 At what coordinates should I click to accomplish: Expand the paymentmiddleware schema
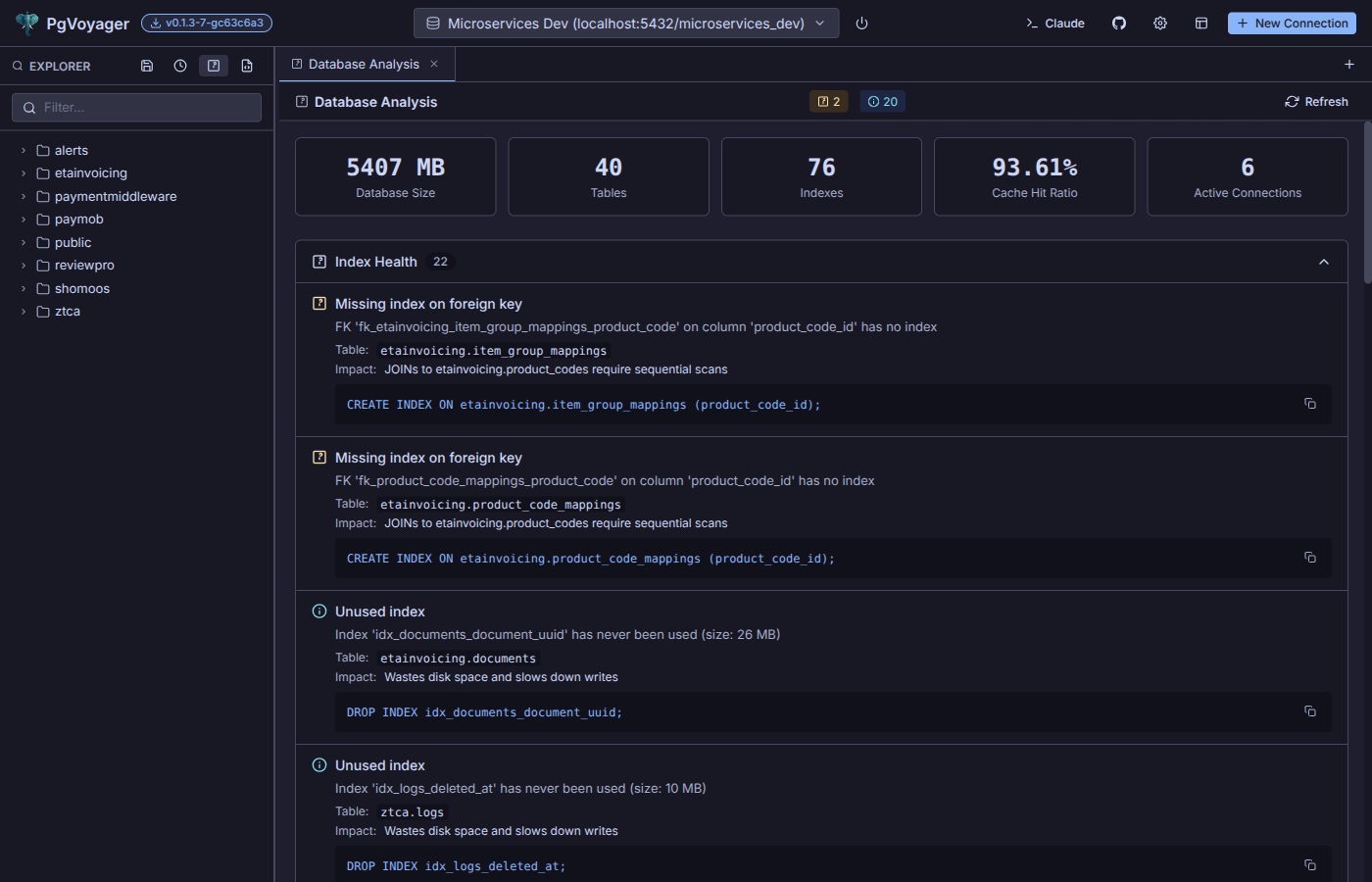tap(24, 197)
